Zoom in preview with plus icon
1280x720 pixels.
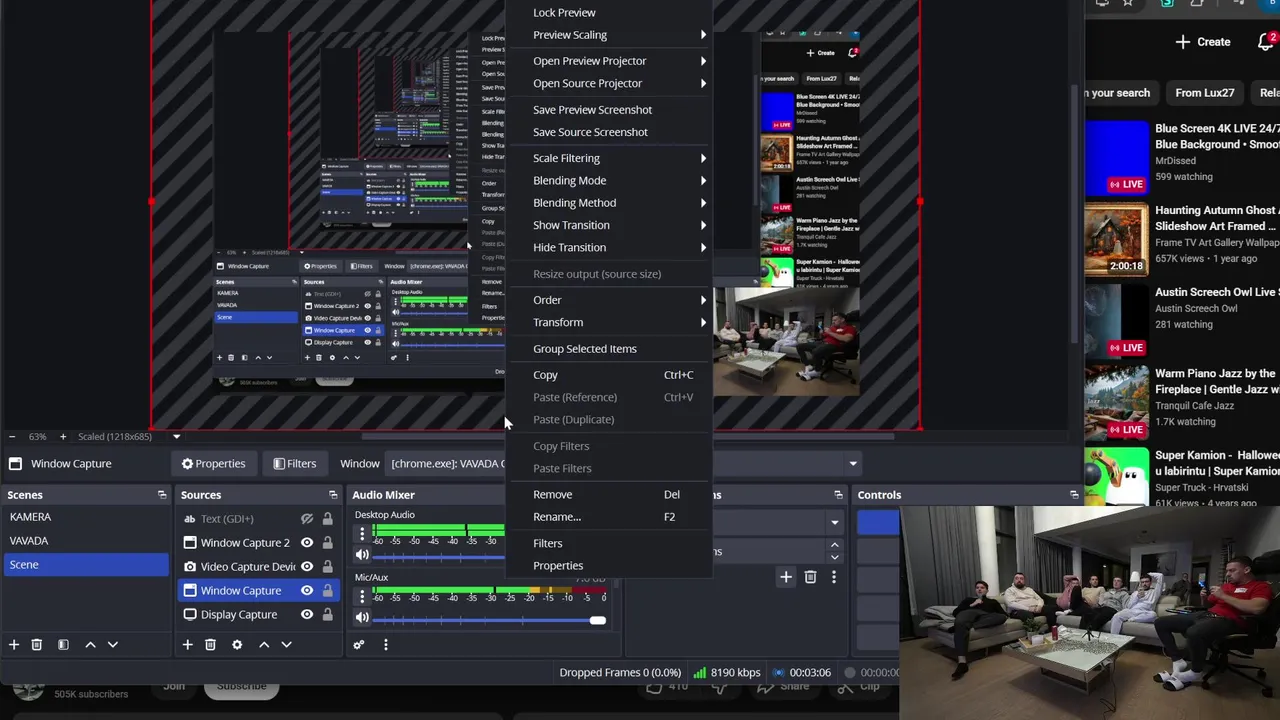click(x=62, y=437)
